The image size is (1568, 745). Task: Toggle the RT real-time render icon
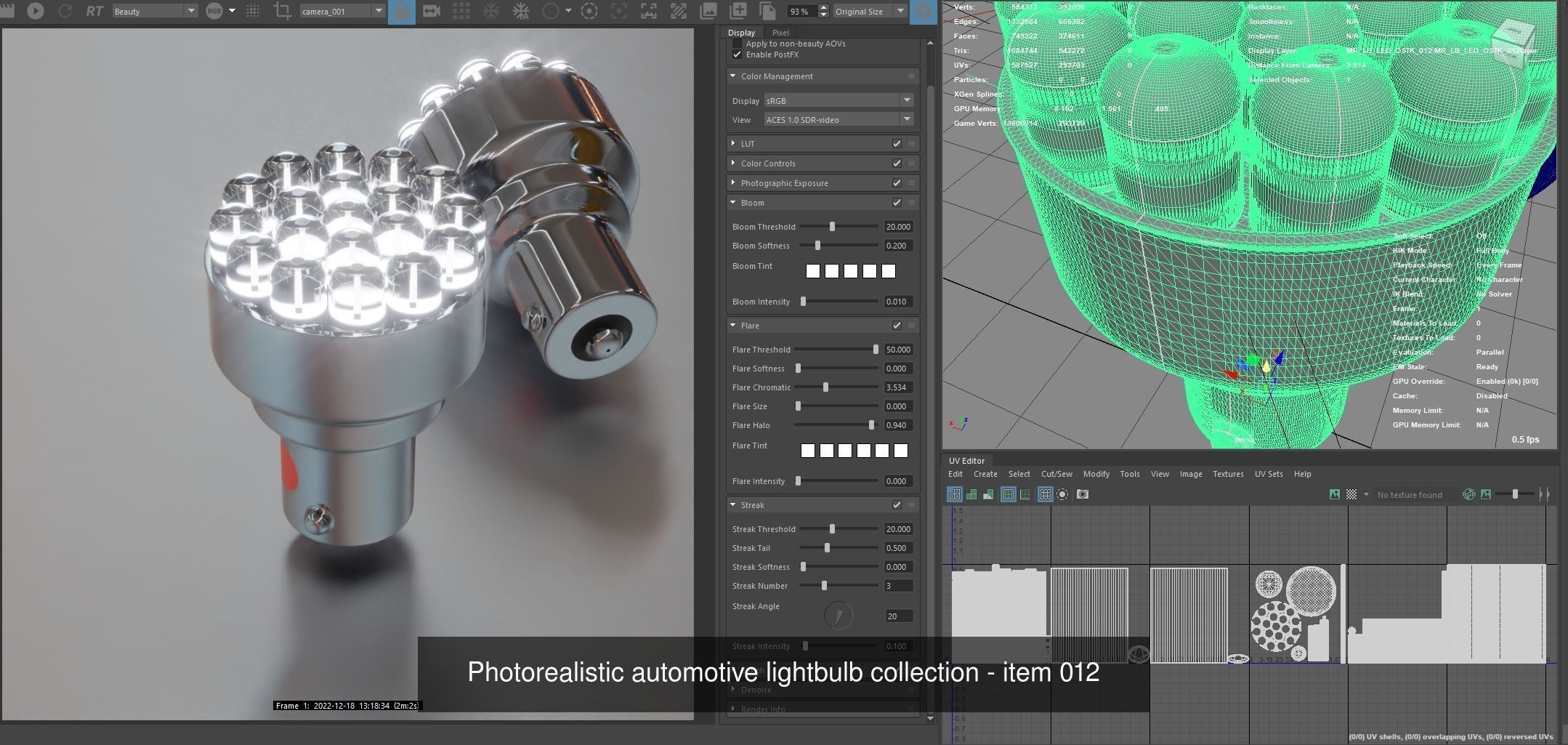click(x=94, y=11)
